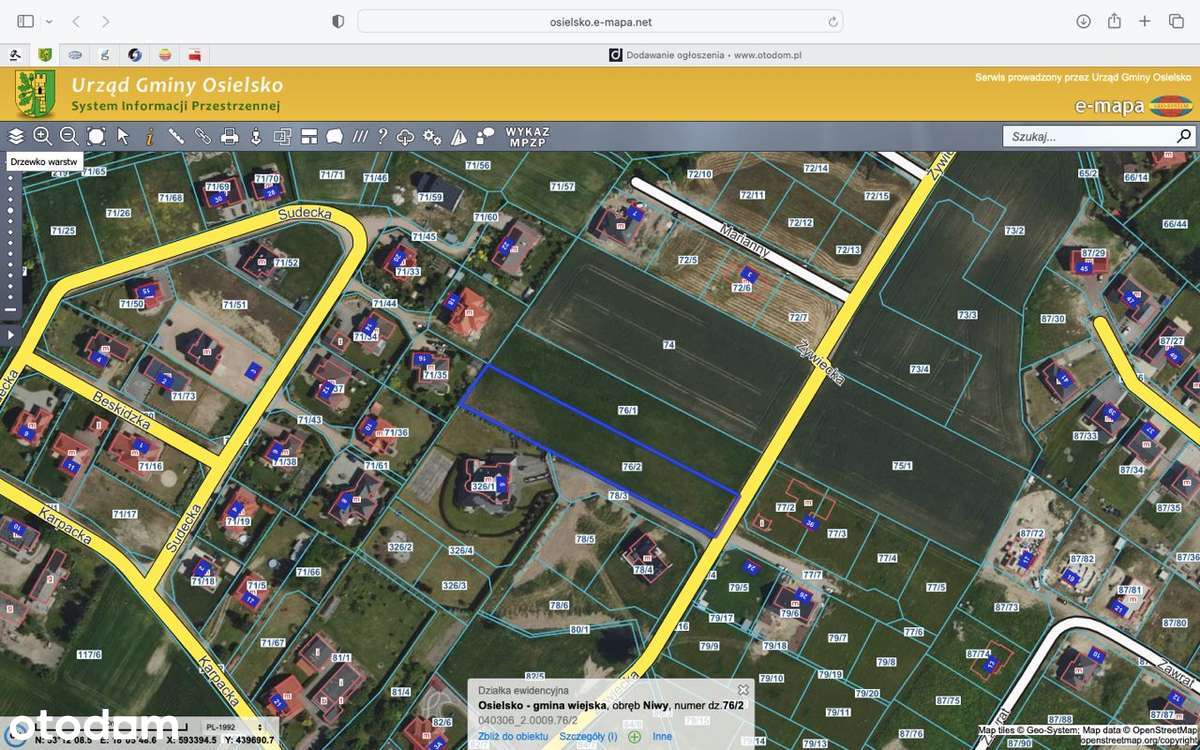Click the cloud download data icon
The image size is (1200, 750).
(406, 136)
